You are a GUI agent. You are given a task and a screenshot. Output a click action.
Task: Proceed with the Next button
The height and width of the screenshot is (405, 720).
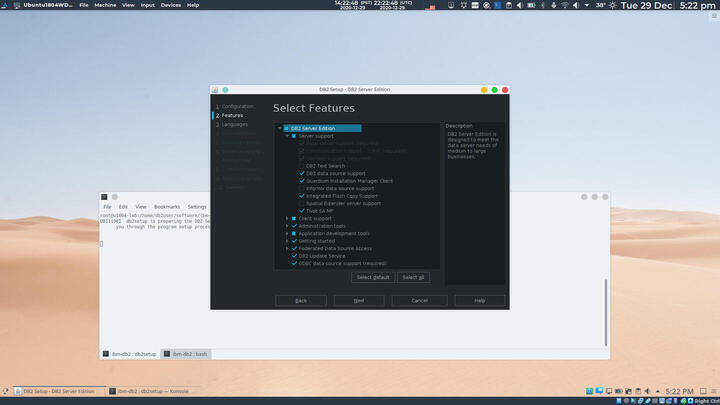pyautogui.click(x=359, y=301)
